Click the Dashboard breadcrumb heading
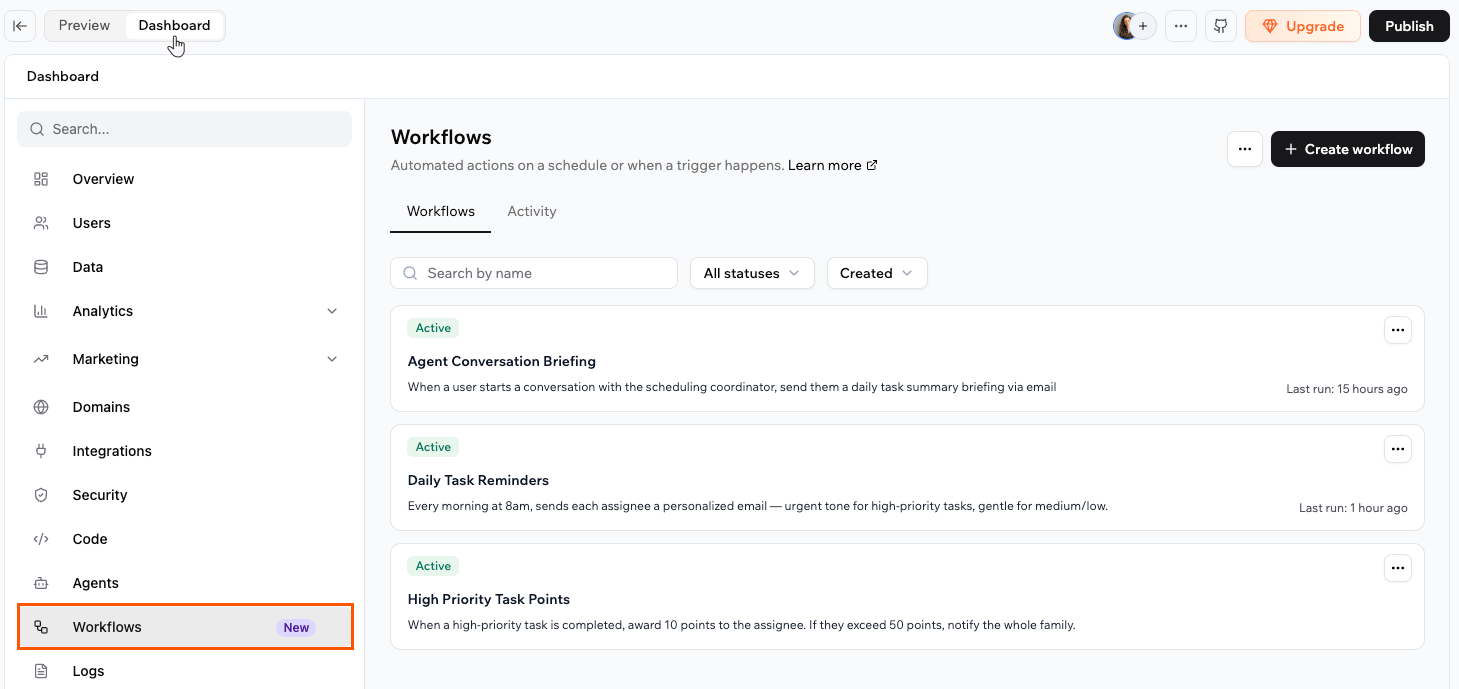This screenshot has height=689, width=1459. (63, 76)
